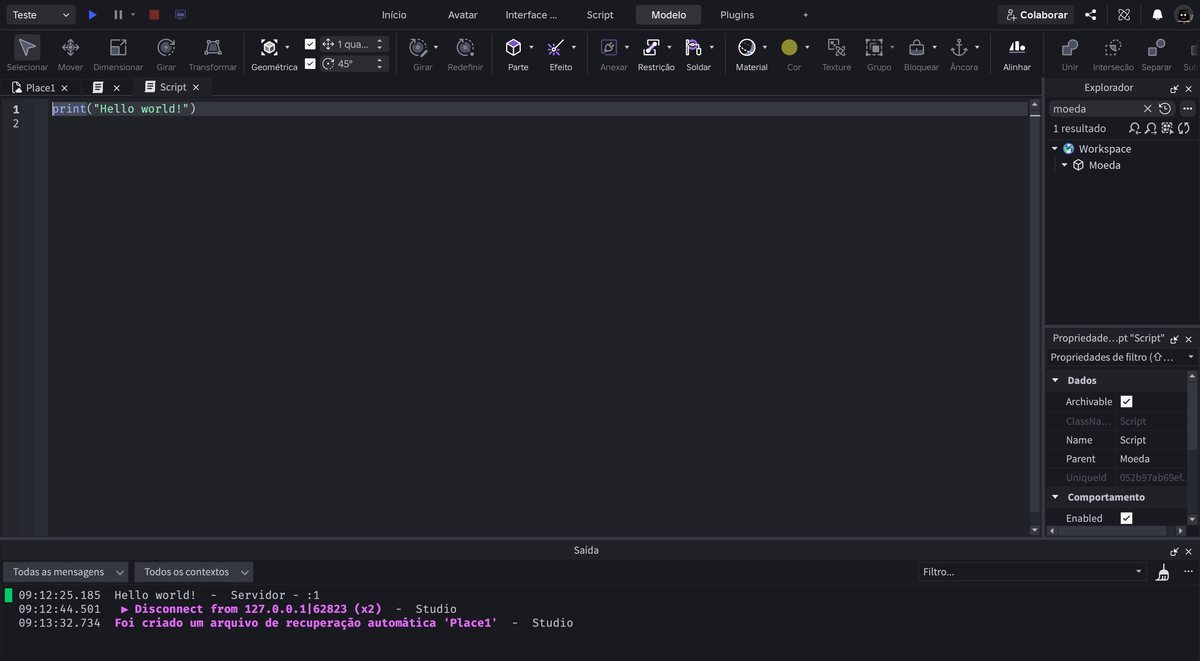
Task: Open the Teste mode dropdown
Action: pos(39,15)
